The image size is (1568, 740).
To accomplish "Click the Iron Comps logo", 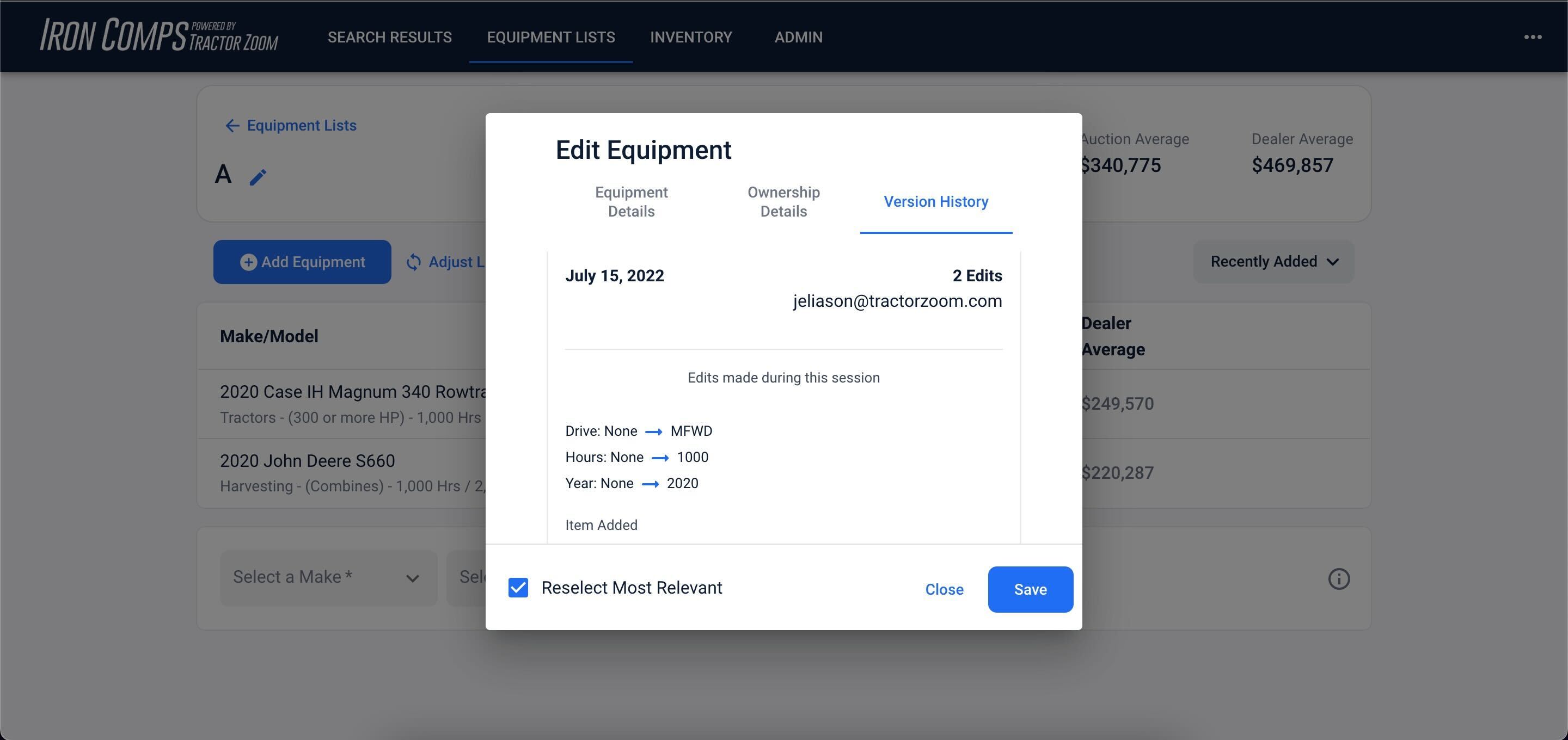I will (x=159, y=35).
